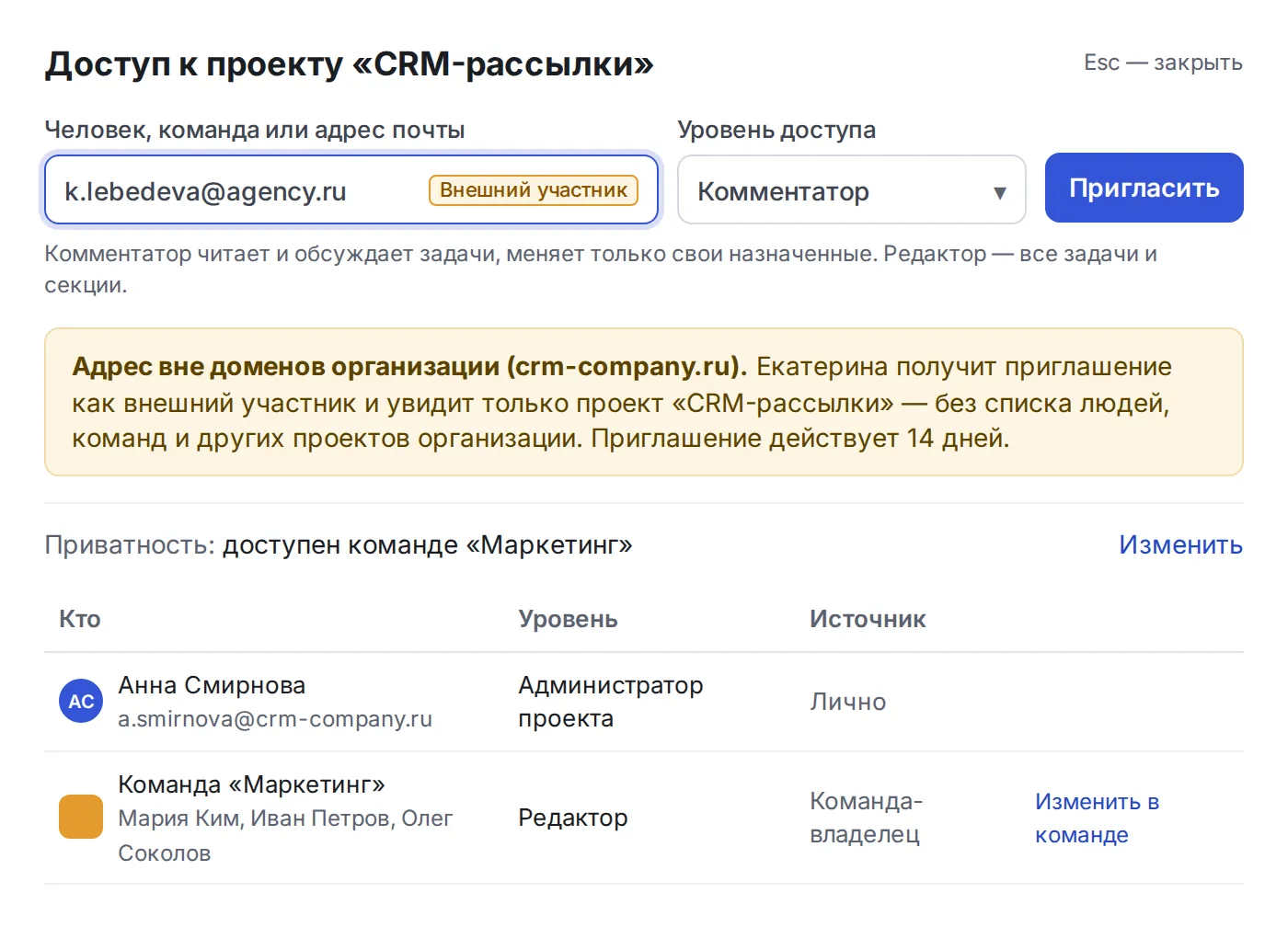1288x927 pixels.
Task: Click the Пригласить button
Action: click(x=1144, y=188)
